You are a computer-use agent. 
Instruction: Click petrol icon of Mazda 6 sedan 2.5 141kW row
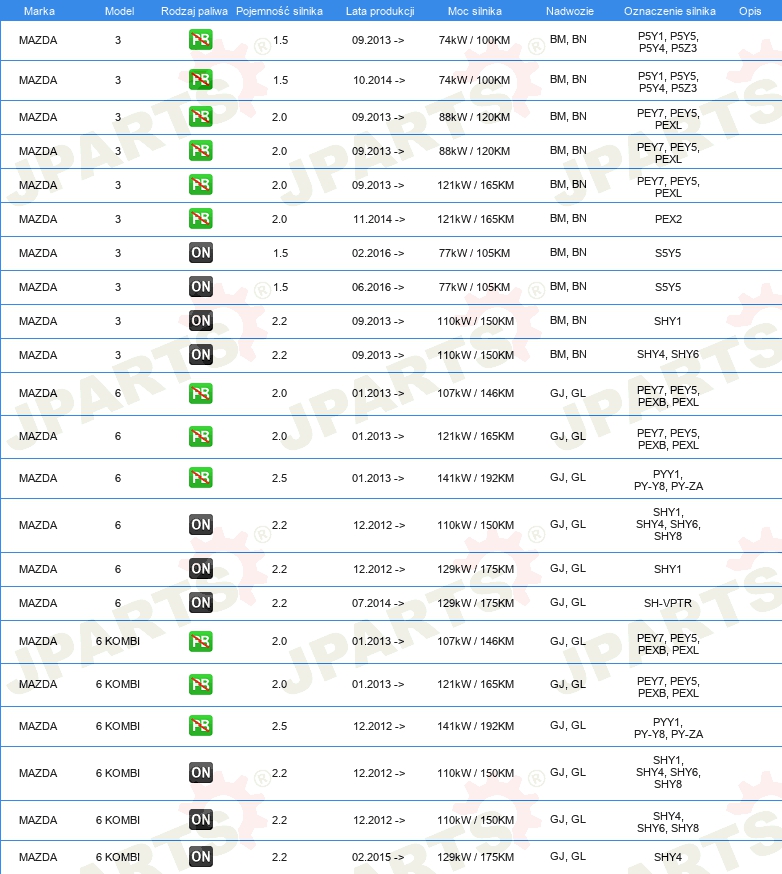[x=201, y=478]
